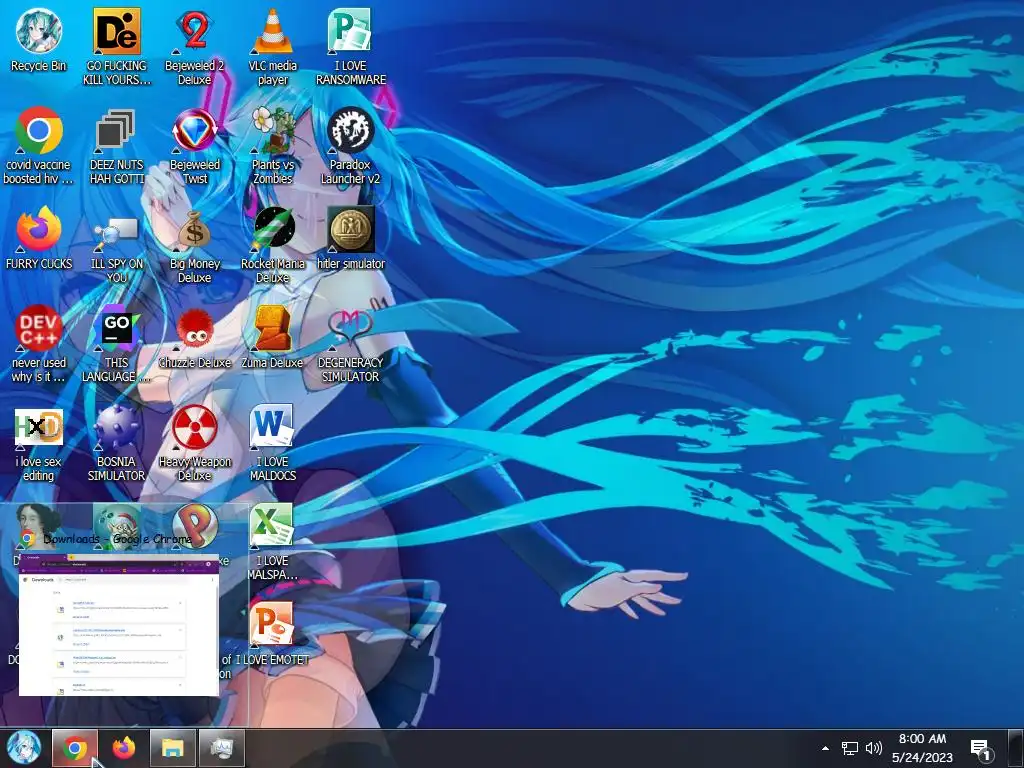Expand the hidden system tray icons arrow

825,748
